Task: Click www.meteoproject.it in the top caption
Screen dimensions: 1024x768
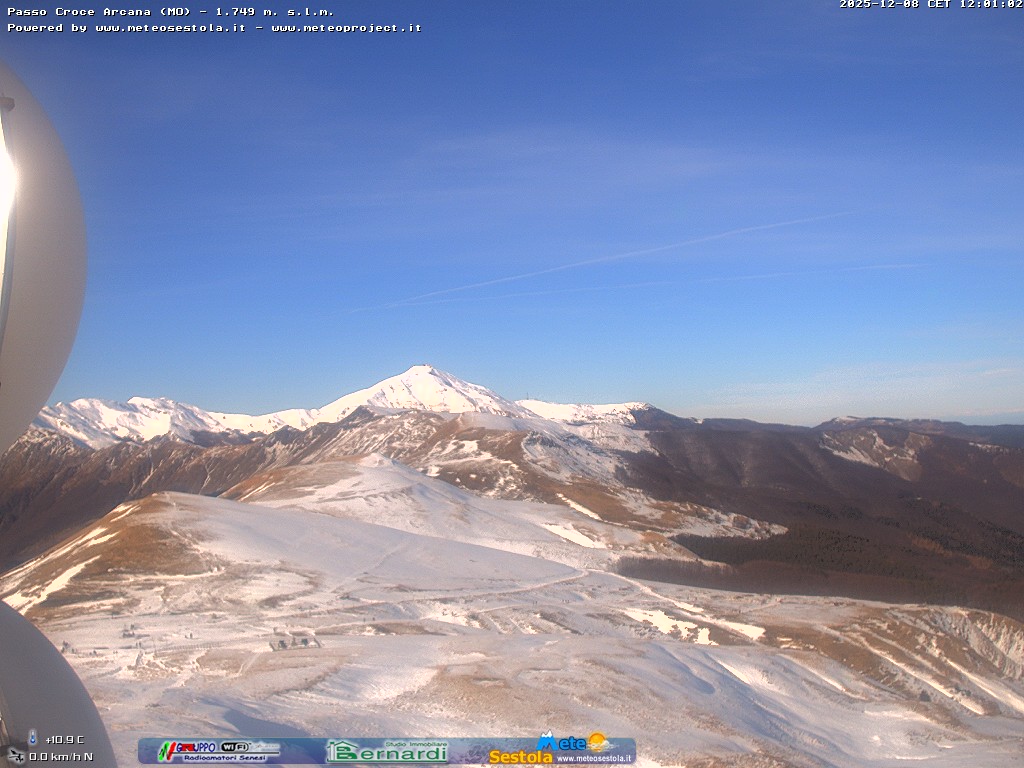Action: coord(346,28)
